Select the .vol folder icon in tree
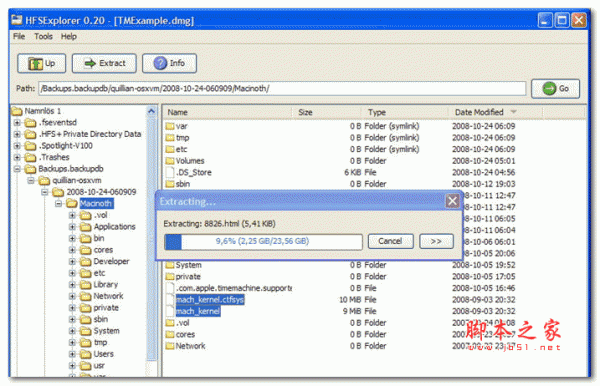600x386 pixels. click(85, 215)
